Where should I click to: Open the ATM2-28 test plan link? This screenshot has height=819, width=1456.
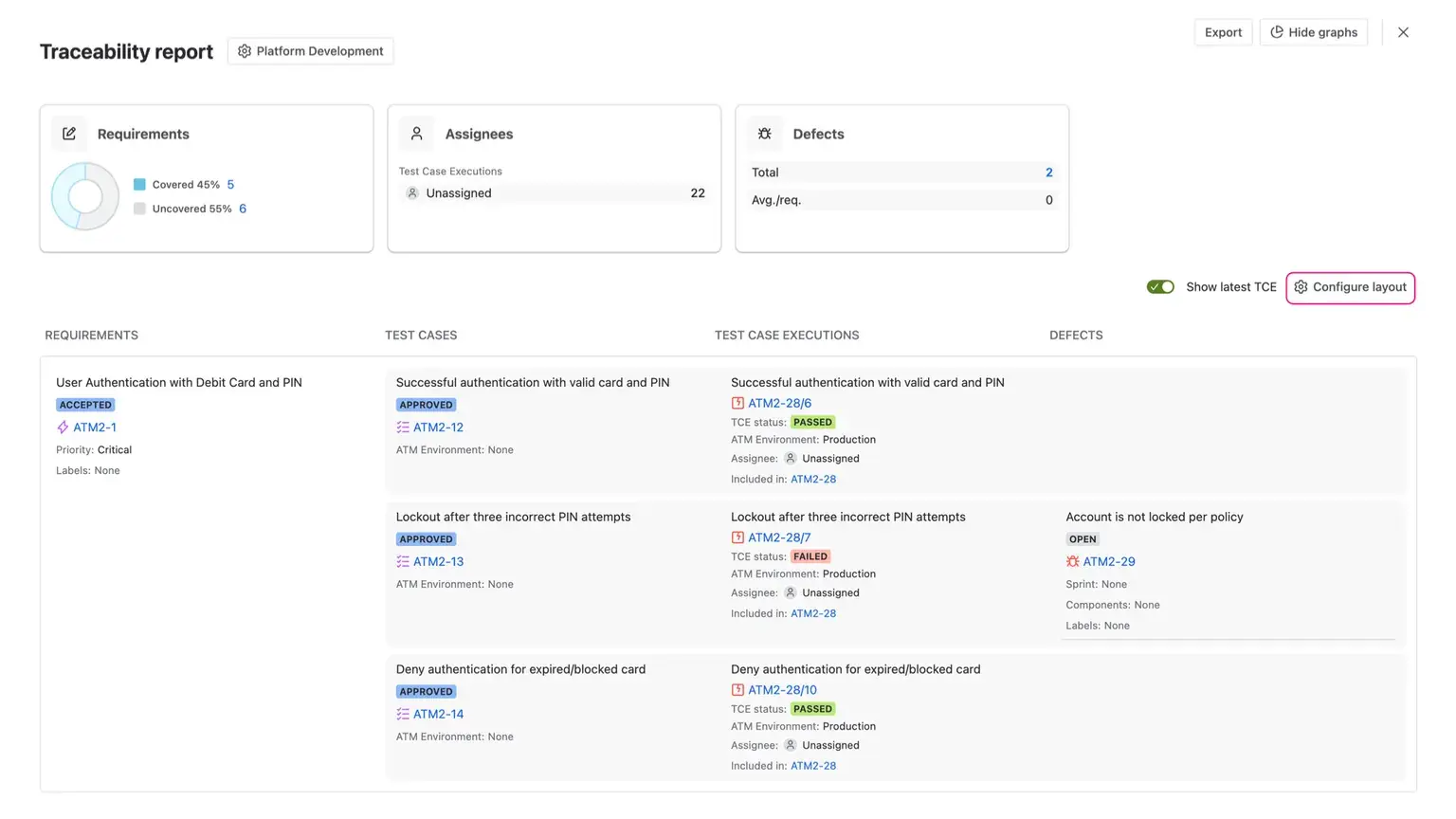pos(813,479)
